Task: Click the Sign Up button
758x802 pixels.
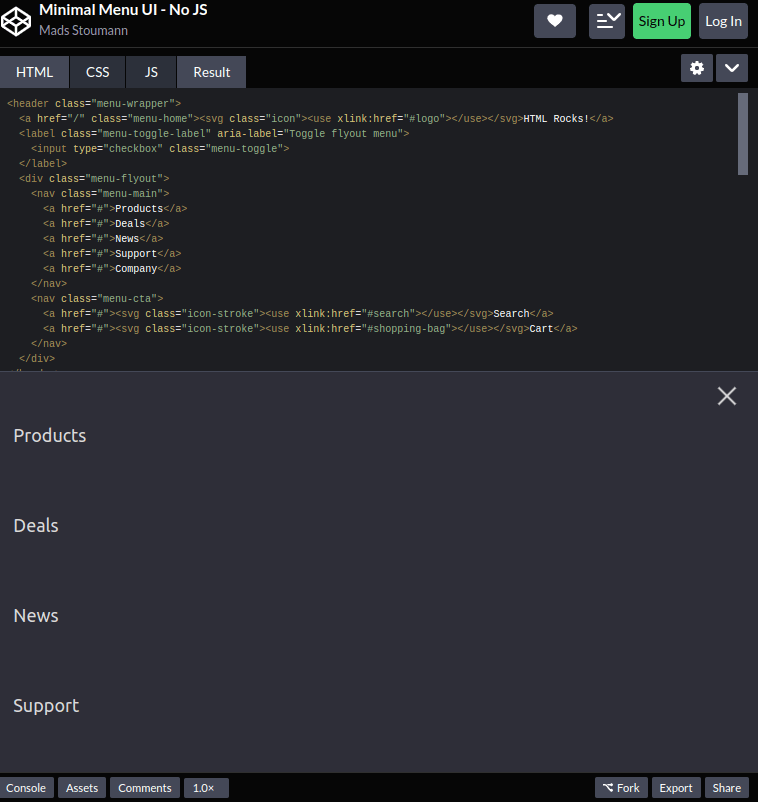Action: [x=662, y=21]
